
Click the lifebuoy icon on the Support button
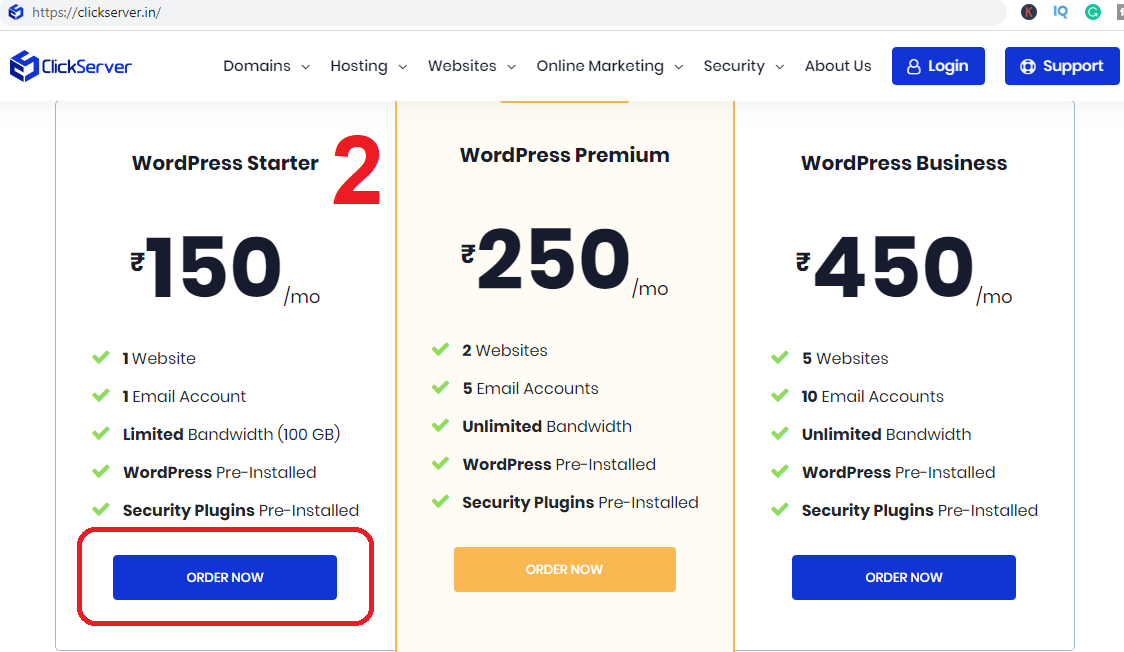coord(1027,67)
